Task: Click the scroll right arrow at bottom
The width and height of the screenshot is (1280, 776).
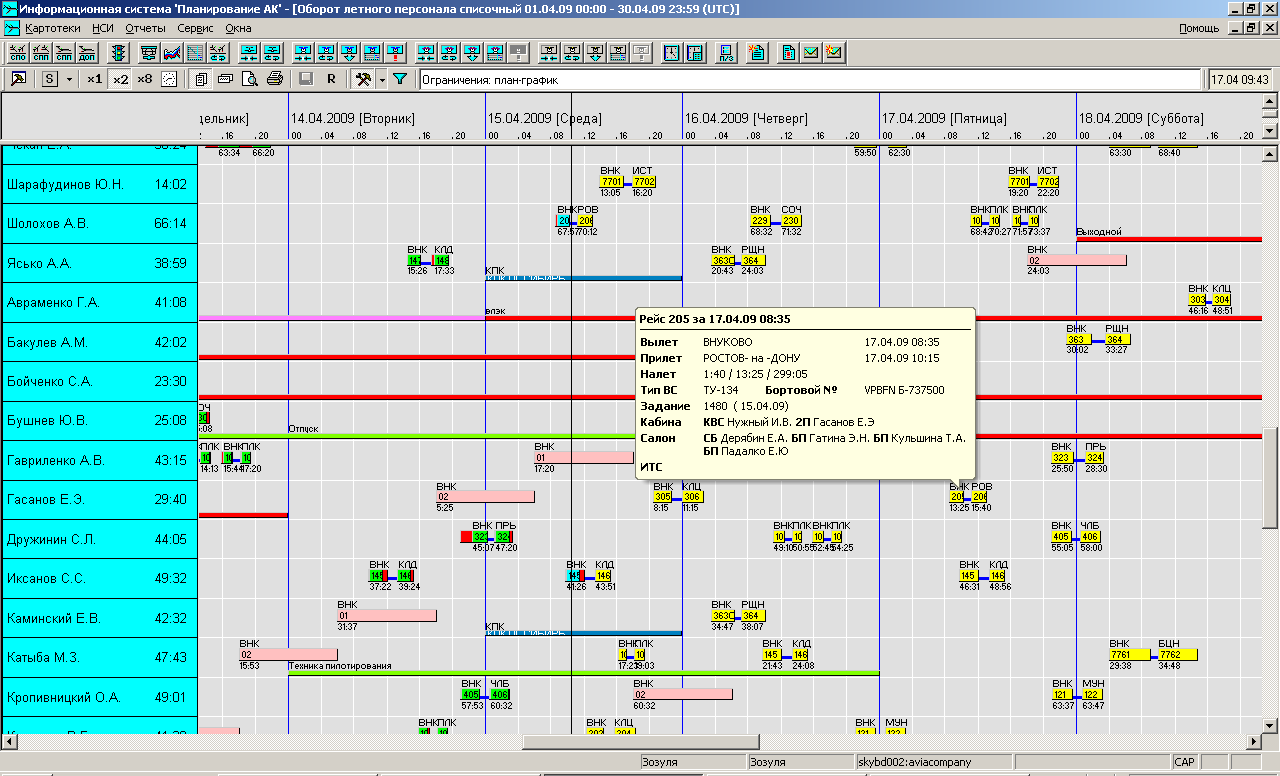Action: pos(1254,742)
